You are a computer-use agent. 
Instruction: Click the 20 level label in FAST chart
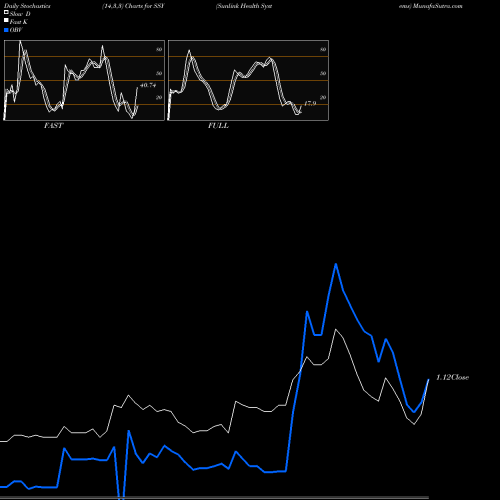point(159,97)
